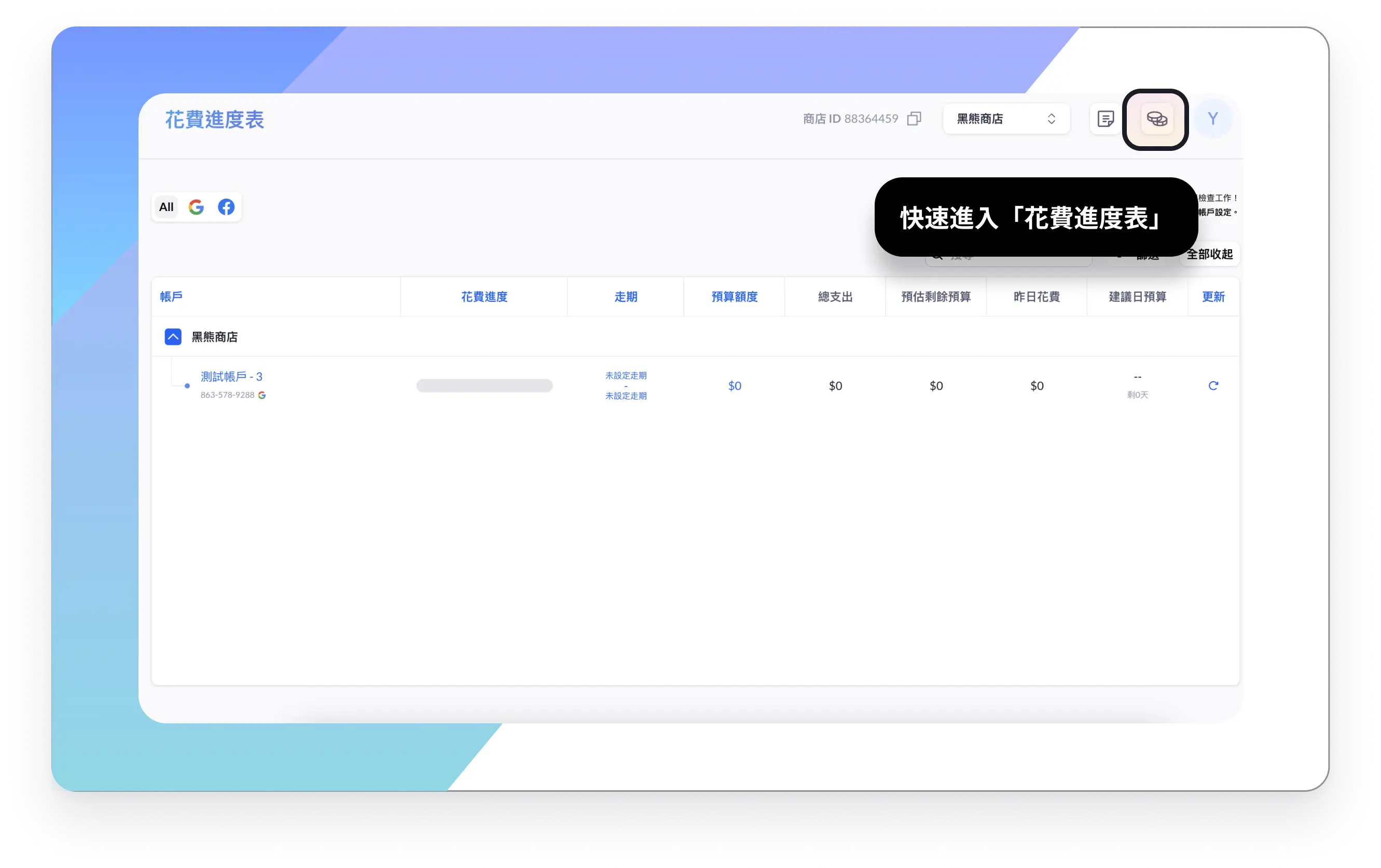This screenshot has height=868, width=1381.
Task: Collapse the 黑熊商店 group row
Action: click(173, 337)
